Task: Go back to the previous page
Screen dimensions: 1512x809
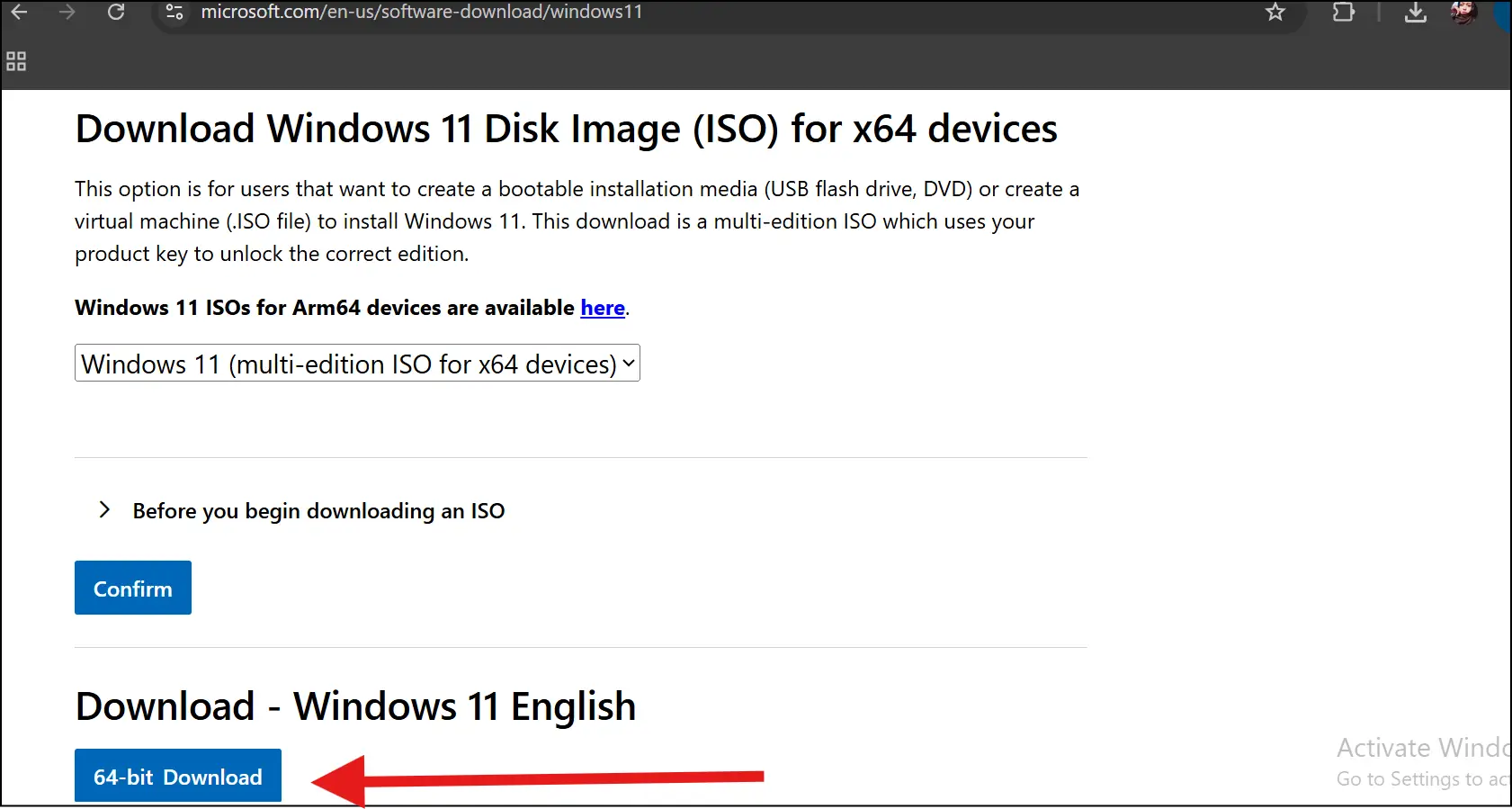Action: point(19,13)
